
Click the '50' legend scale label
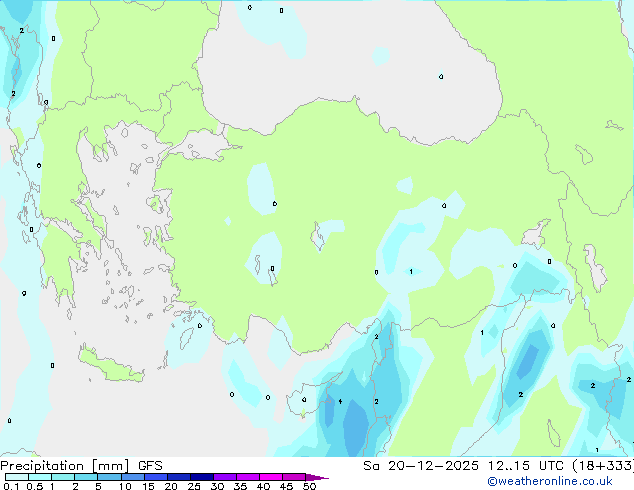click(x=309, y=486)
